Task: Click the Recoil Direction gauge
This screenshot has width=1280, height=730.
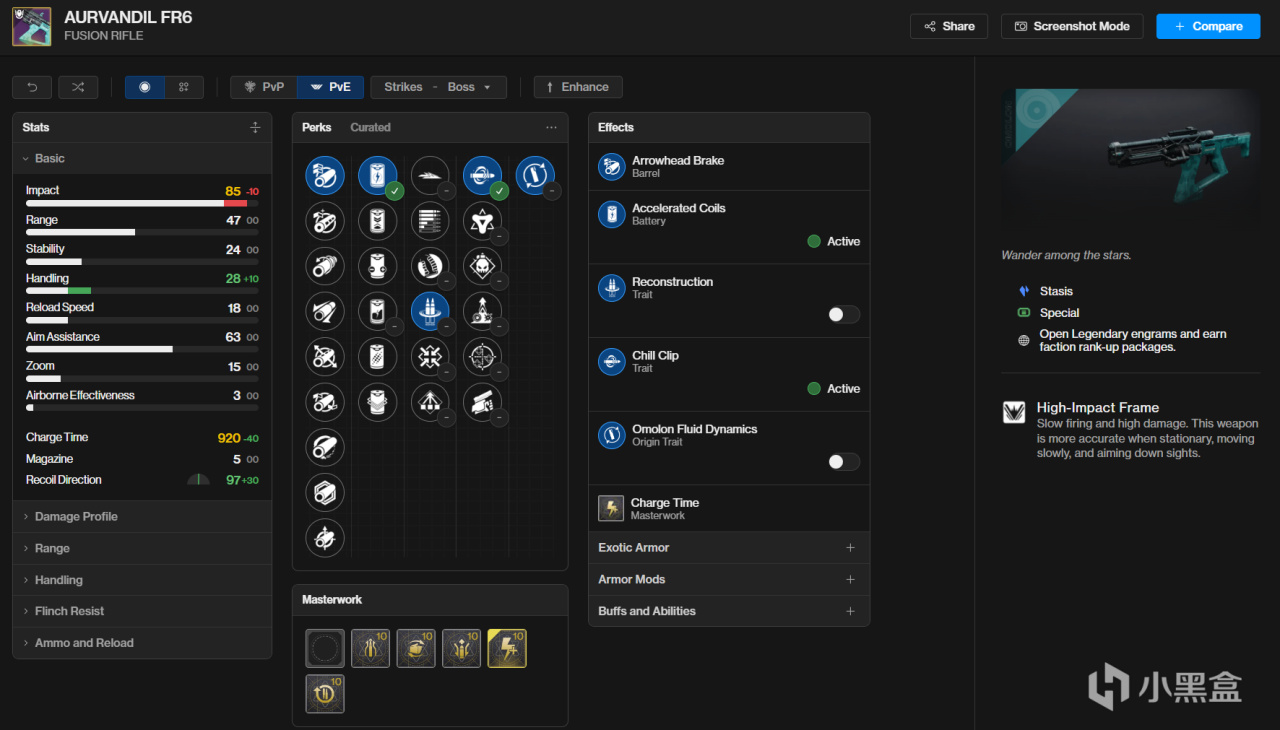Action: 199,480
